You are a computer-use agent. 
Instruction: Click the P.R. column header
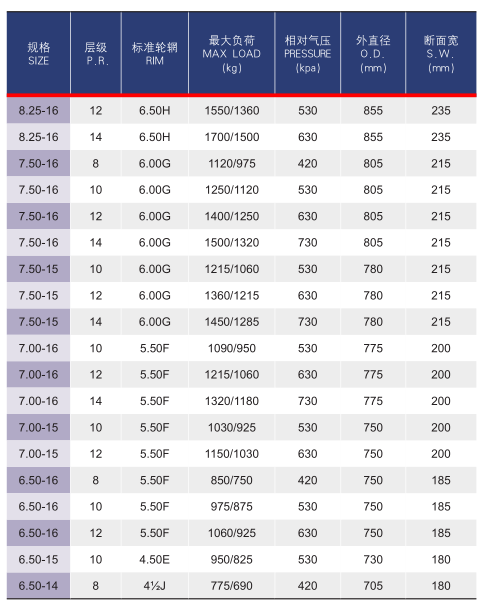click(96, 53)
